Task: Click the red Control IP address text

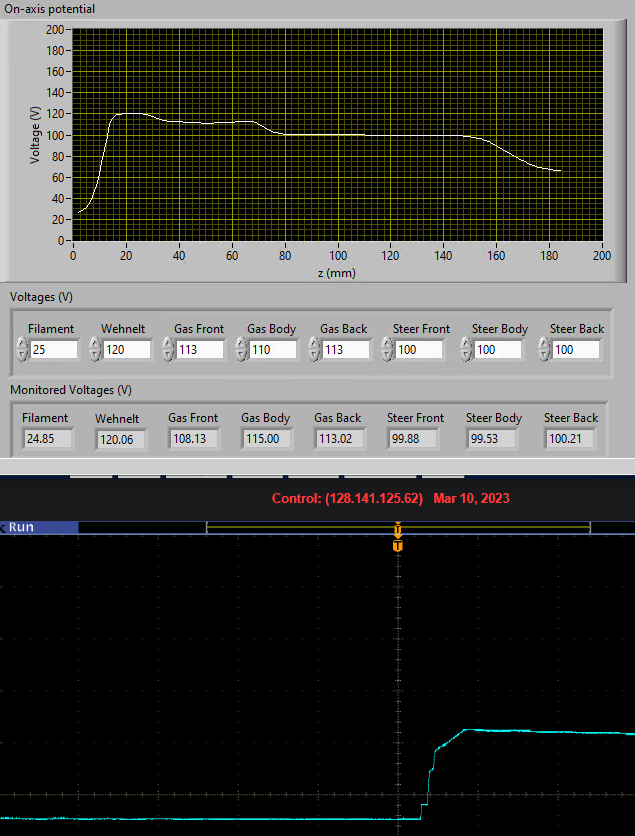Action: tap(347, 499)
